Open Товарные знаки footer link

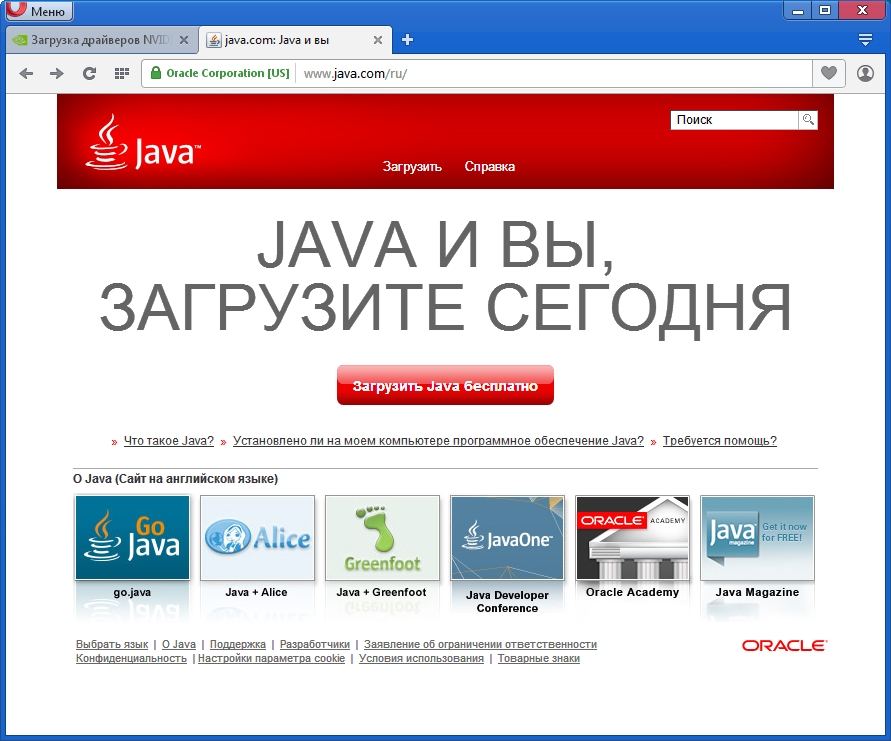[539, 658]
